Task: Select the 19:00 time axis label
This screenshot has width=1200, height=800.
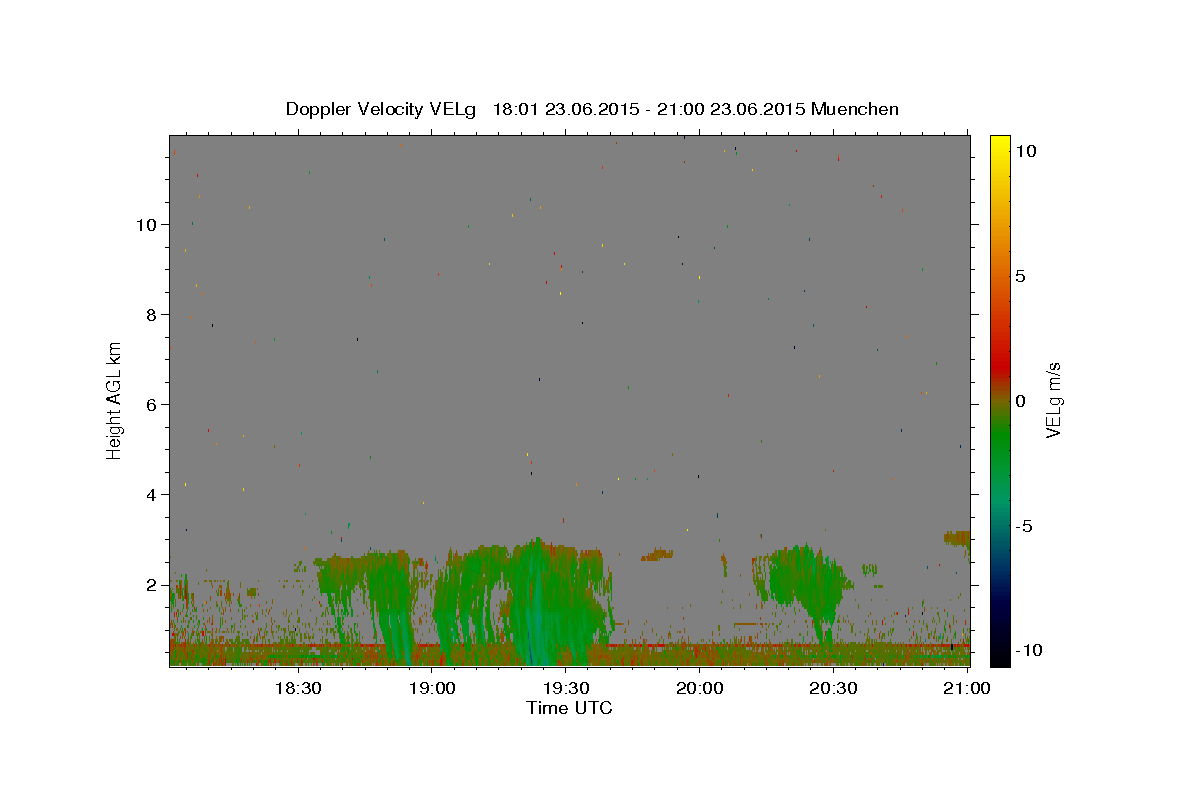Action: (x=432, y=688)
